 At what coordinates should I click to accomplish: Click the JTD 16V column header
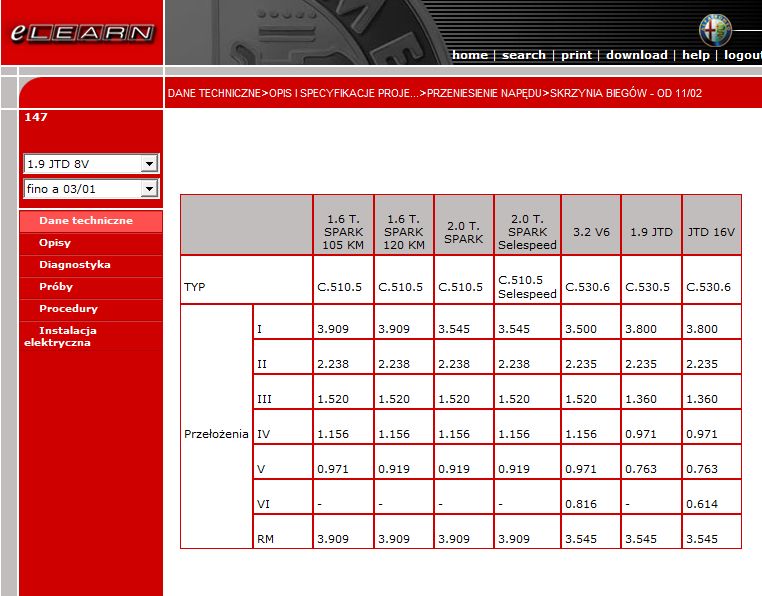711,225
